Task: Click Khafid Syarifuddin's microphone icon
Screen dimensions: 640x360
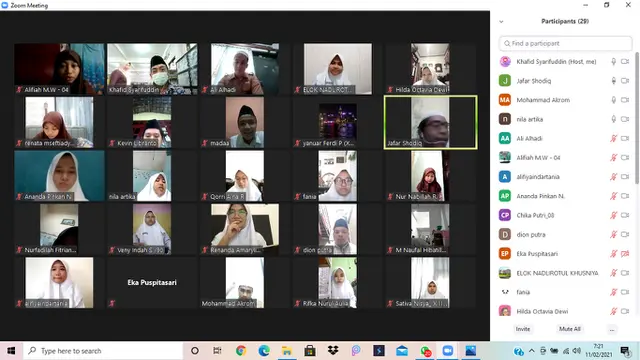Action: point(613,62)
